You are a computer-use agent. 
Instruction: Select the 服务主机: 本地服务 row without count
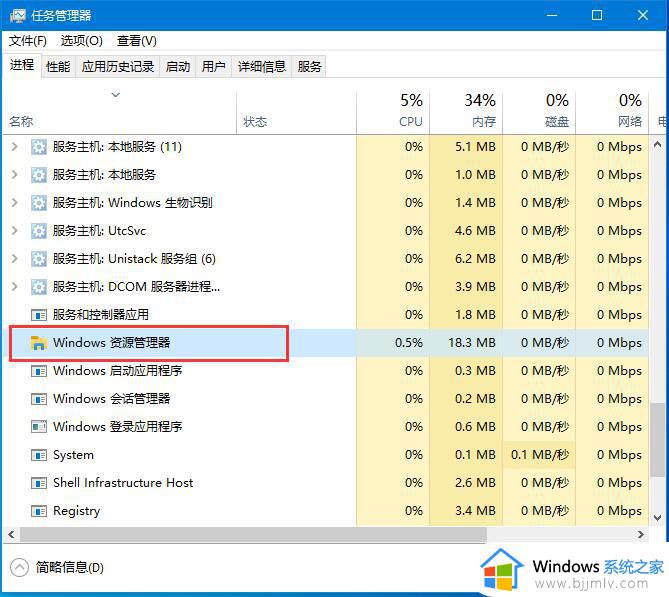(x=326, y=175)
